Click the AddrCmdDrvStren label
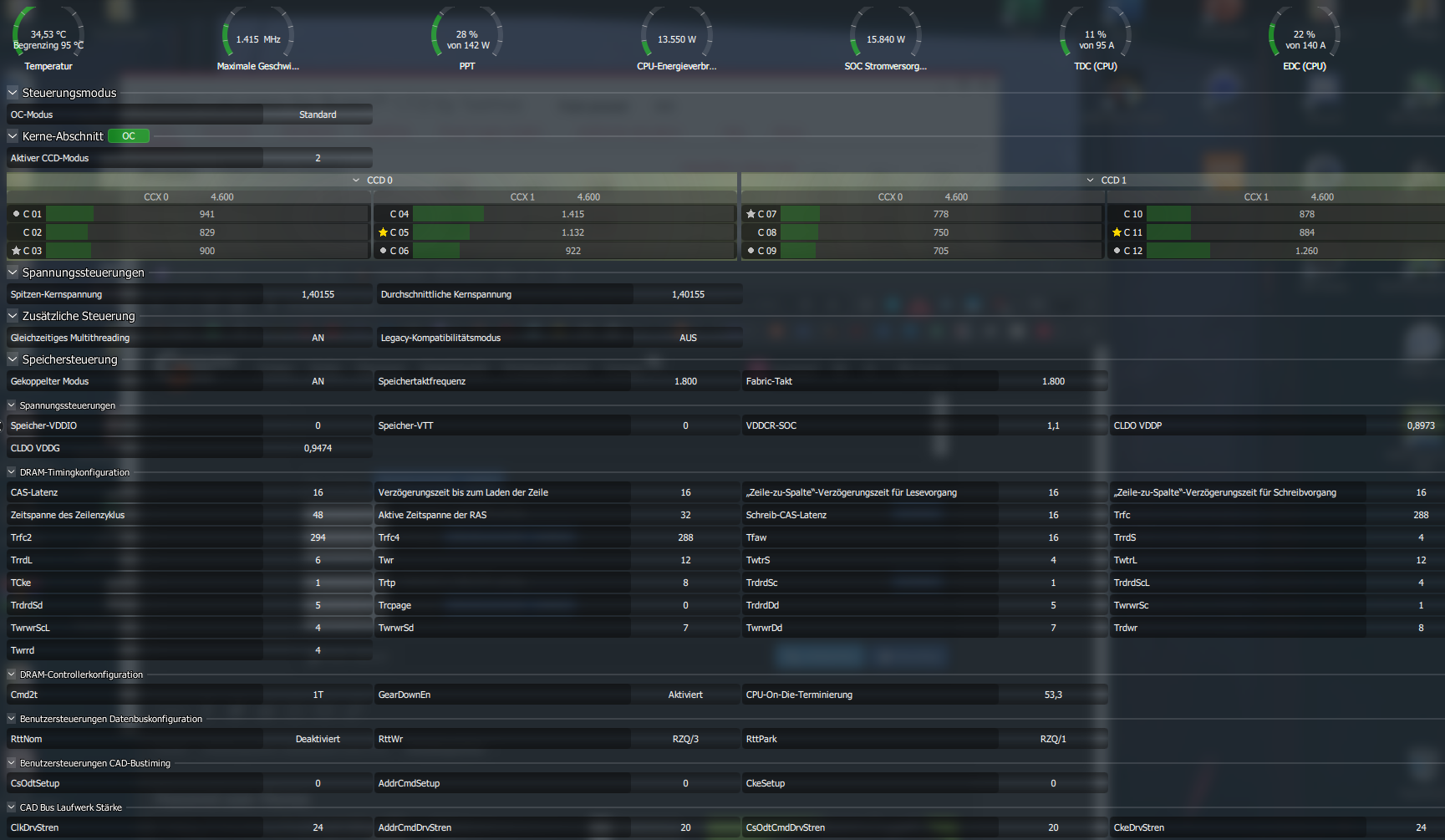The width and height of the screenshot is (1445, 840). [415, 827]
